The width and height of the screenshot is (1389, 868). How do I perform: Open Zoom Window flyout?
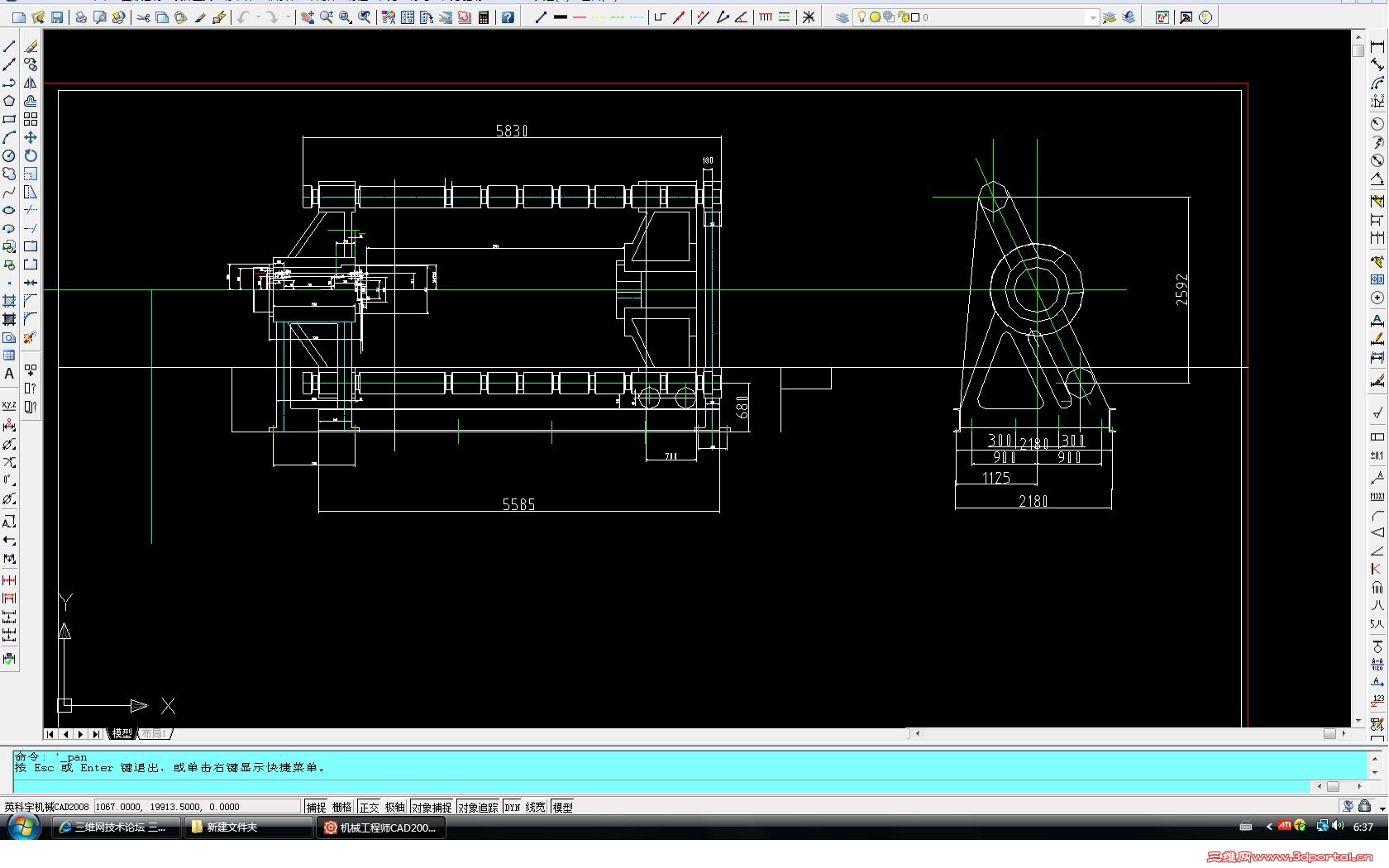point(346,17)
